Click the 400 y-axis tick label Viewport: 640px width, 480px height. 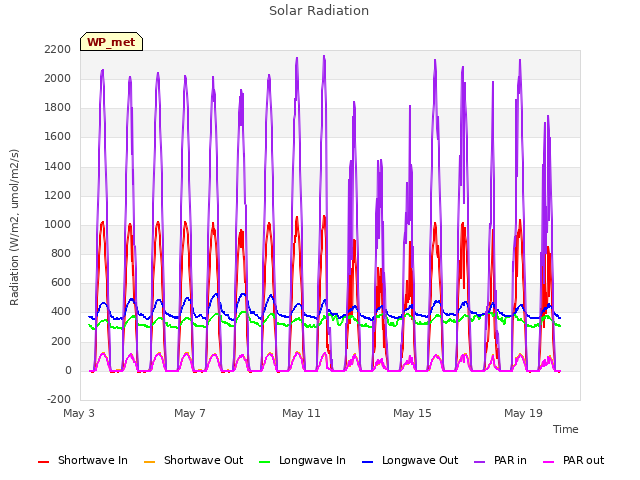pos(61,312)
